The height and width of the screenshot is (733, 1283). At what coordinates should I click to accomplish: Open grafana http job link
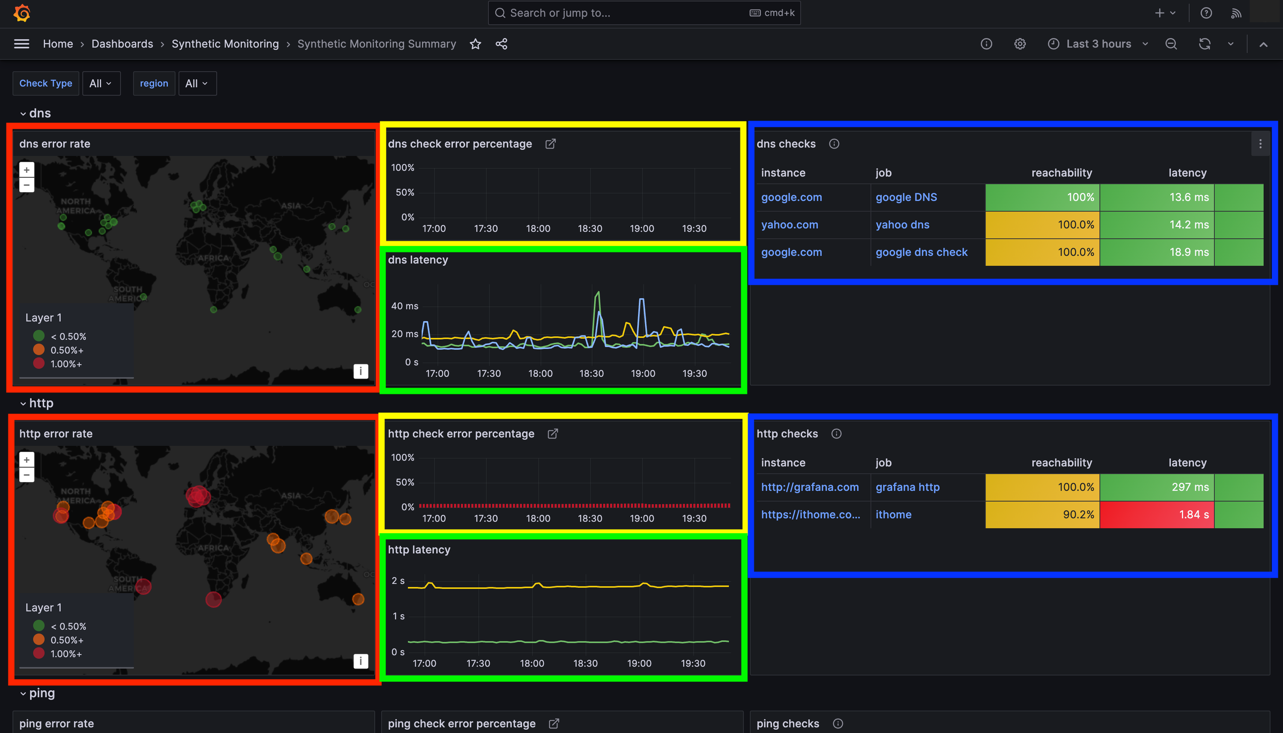click(x=907, y=487)
